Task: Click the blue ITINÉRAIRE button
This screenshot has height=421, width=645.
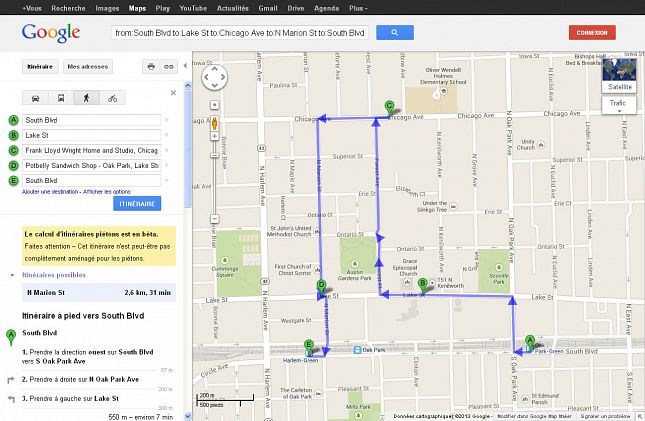Action: [138, 203]
